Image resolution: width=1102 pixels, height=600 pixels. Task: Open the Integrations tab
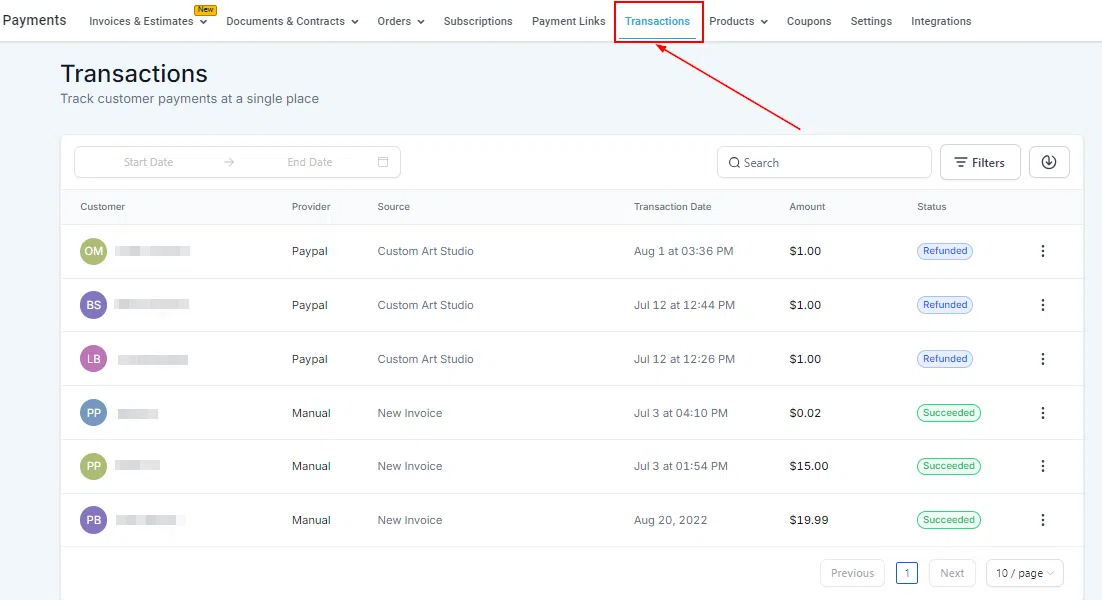[941, 21]
